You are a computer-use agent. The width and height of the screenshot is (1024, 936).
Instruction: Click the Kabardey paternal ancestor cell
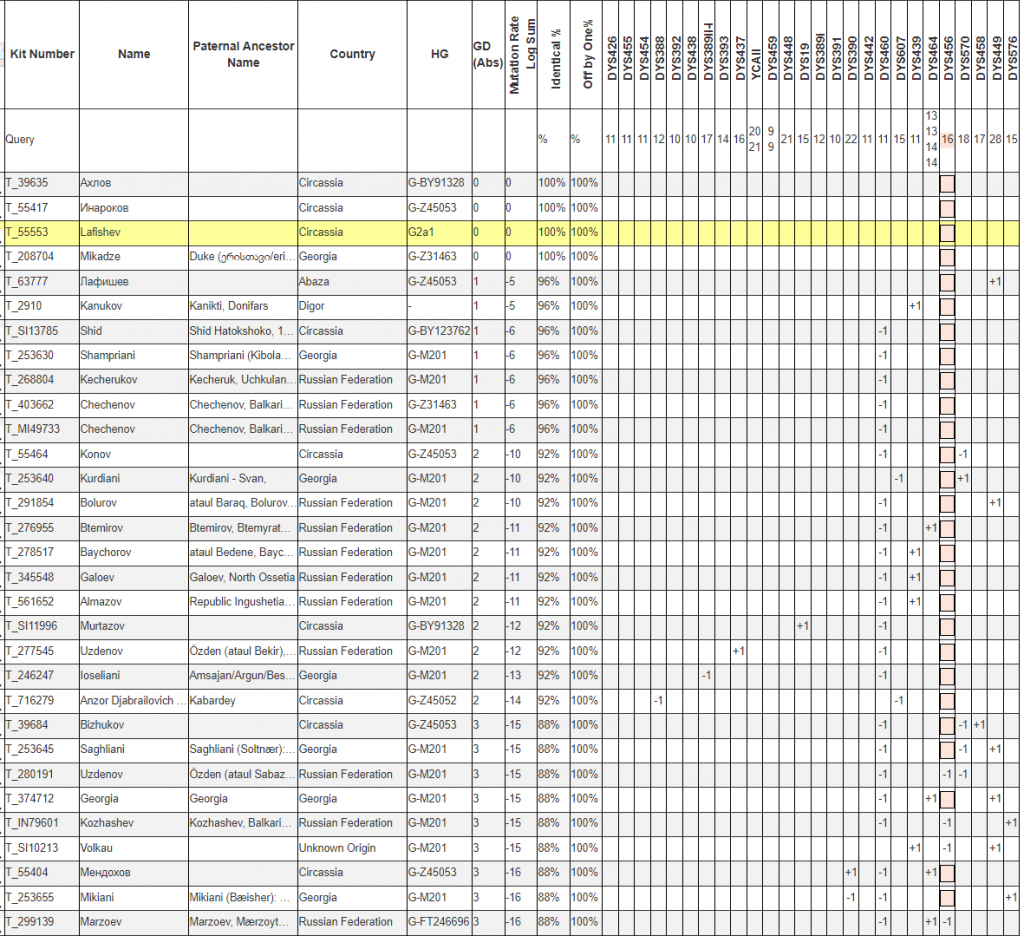point(243,700)
